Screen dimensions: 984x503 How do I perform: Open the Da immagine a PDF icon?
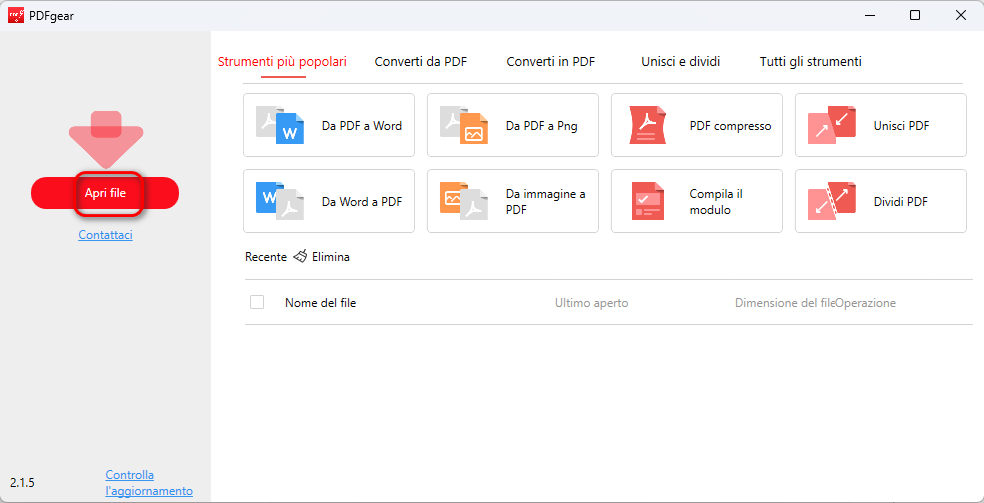[x=464, y=202]
